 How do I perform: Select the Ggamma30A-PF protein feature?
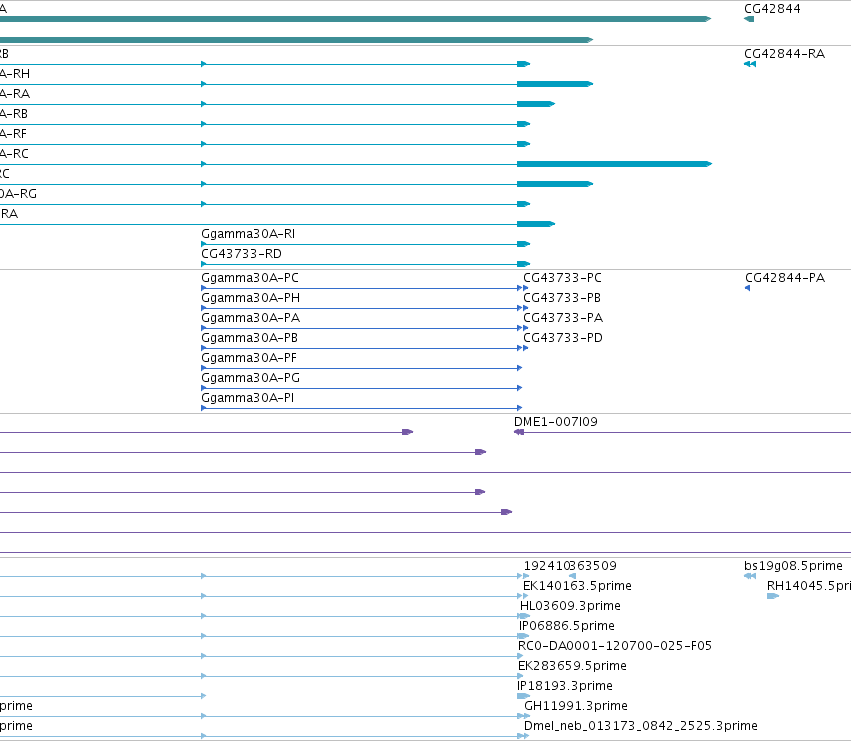361,369
